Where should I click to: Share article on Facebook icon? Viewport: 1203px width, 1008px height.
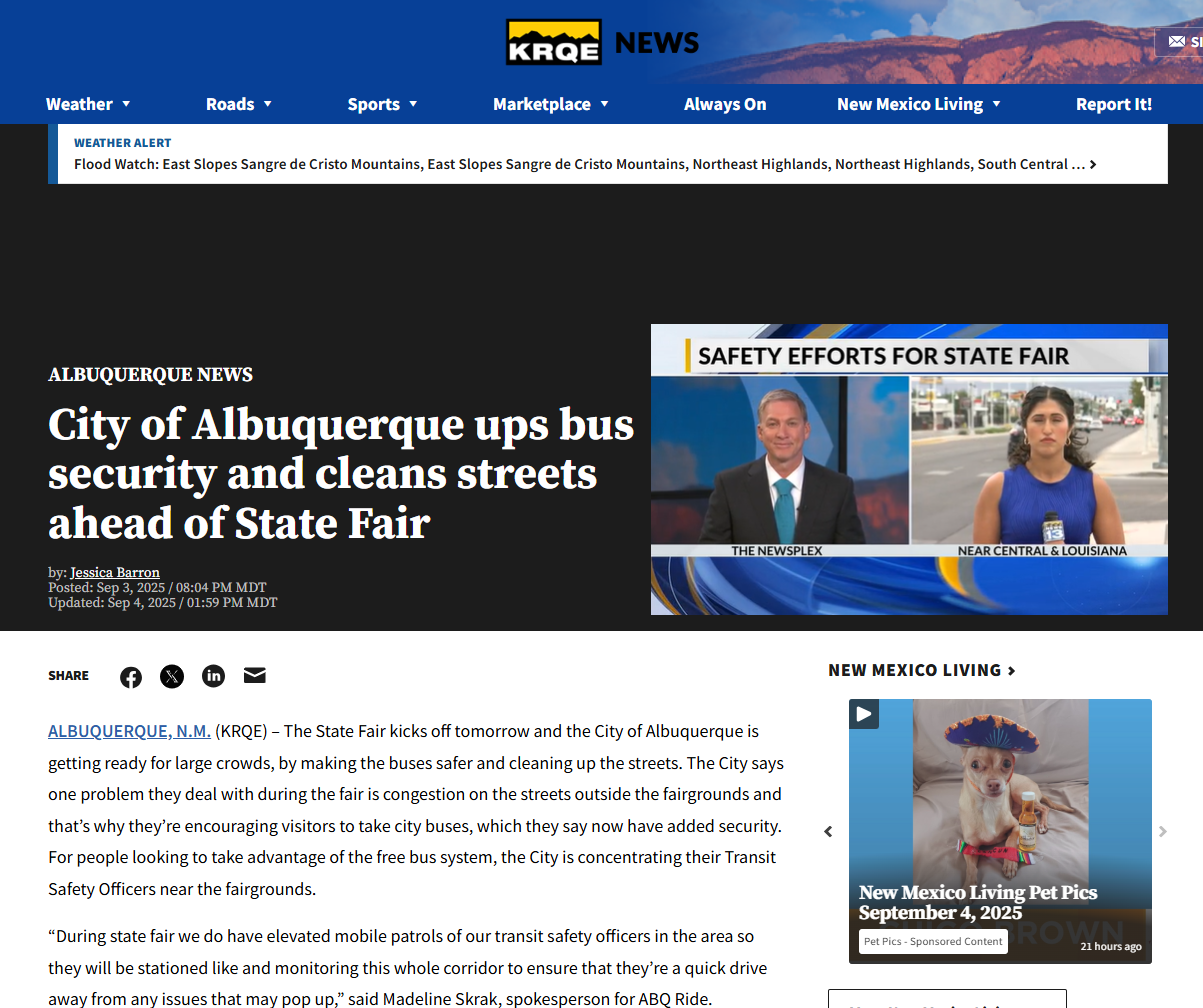point(131,677)
